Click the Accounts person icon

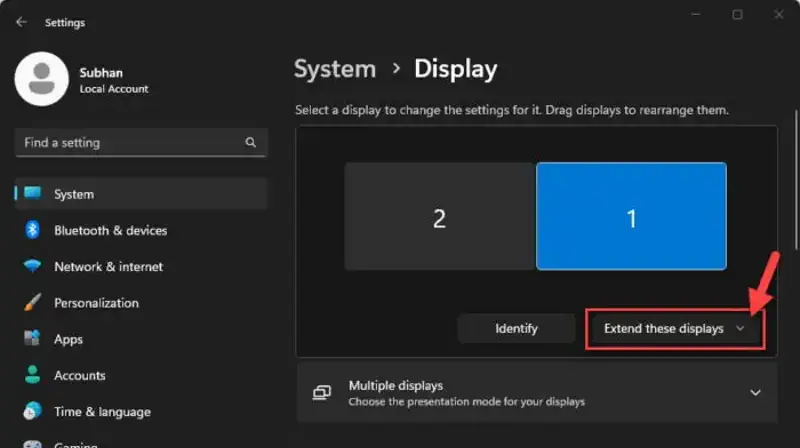(x=33, y=375)
